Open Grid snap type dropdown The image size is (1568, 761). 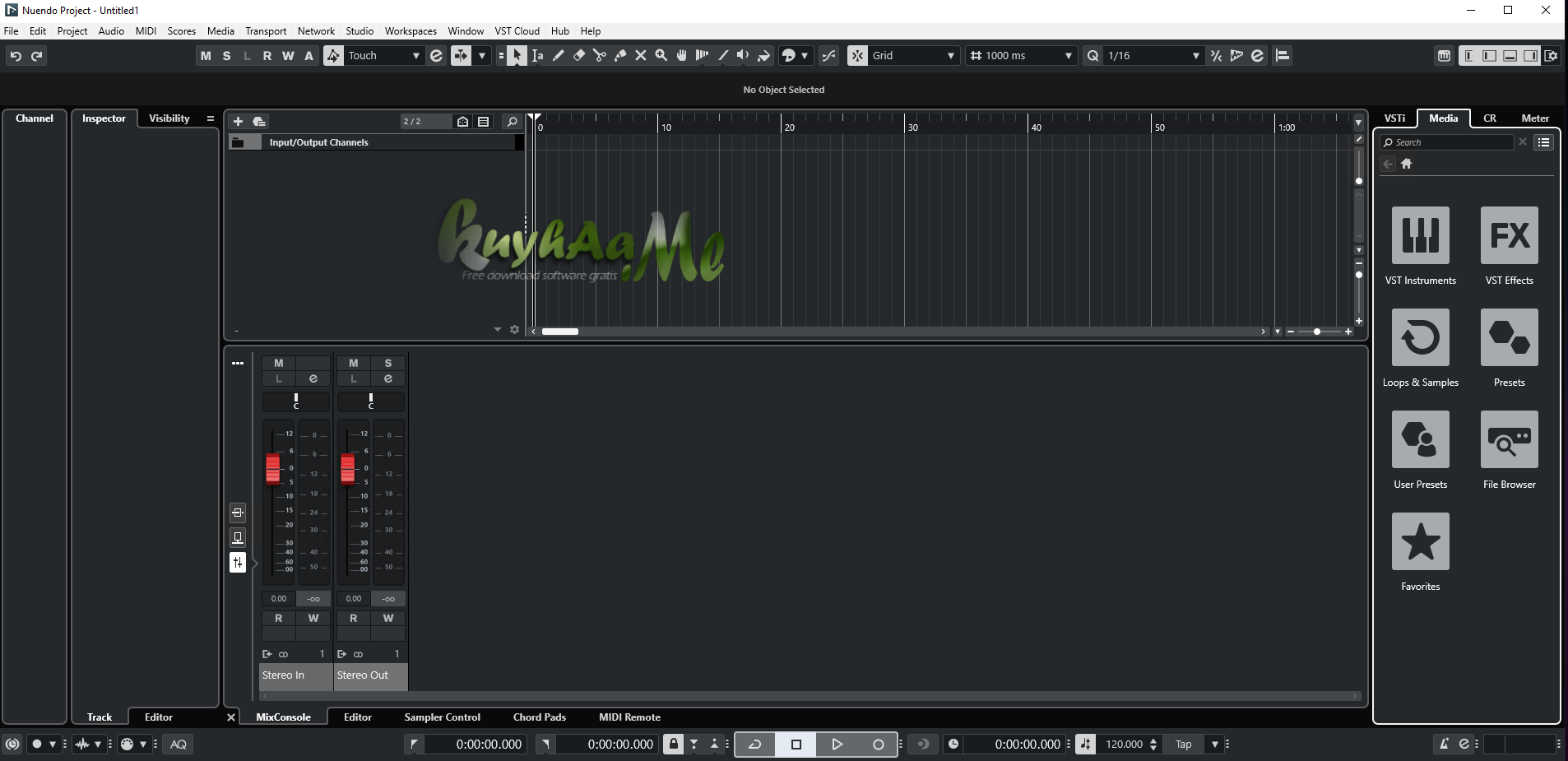pyautogui.click(x=914, y=55)
